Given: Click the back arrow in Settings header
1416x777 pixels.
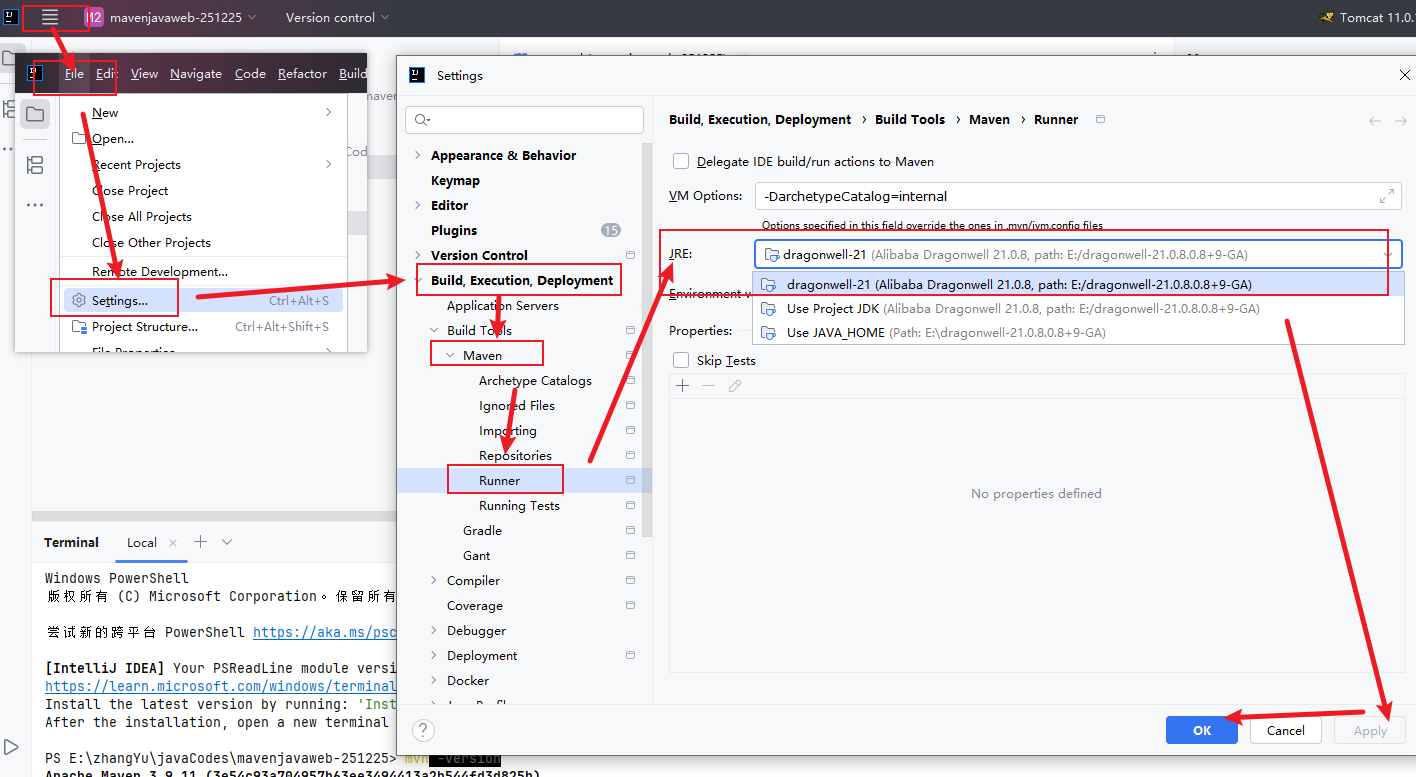Looking at the screenshot, I should click(x=1375, y=121).
